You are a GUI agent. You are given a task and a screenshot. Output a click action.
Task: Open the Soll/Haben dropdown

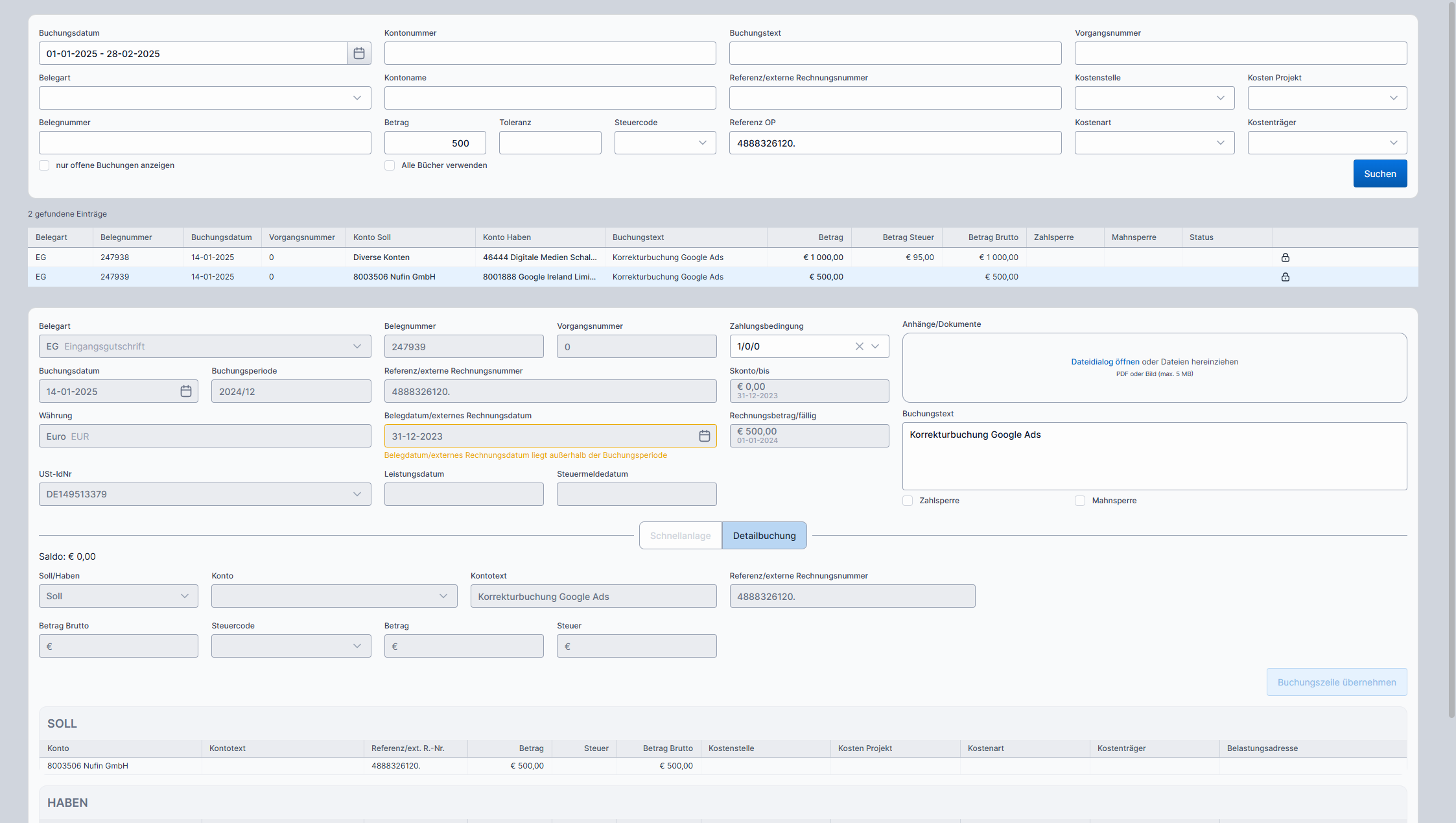[118, 596]
